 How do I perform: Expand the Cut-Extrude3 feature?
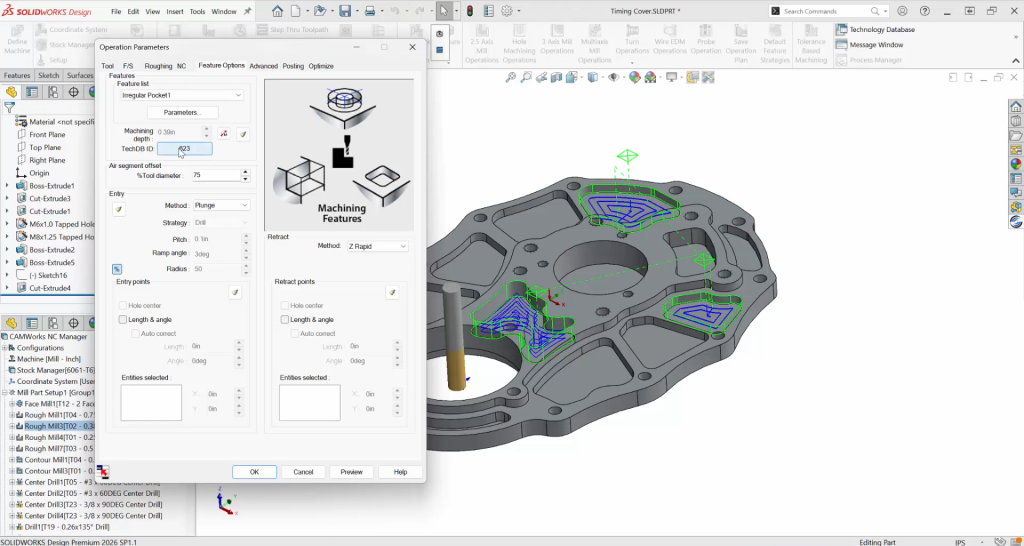coord(7,199)
